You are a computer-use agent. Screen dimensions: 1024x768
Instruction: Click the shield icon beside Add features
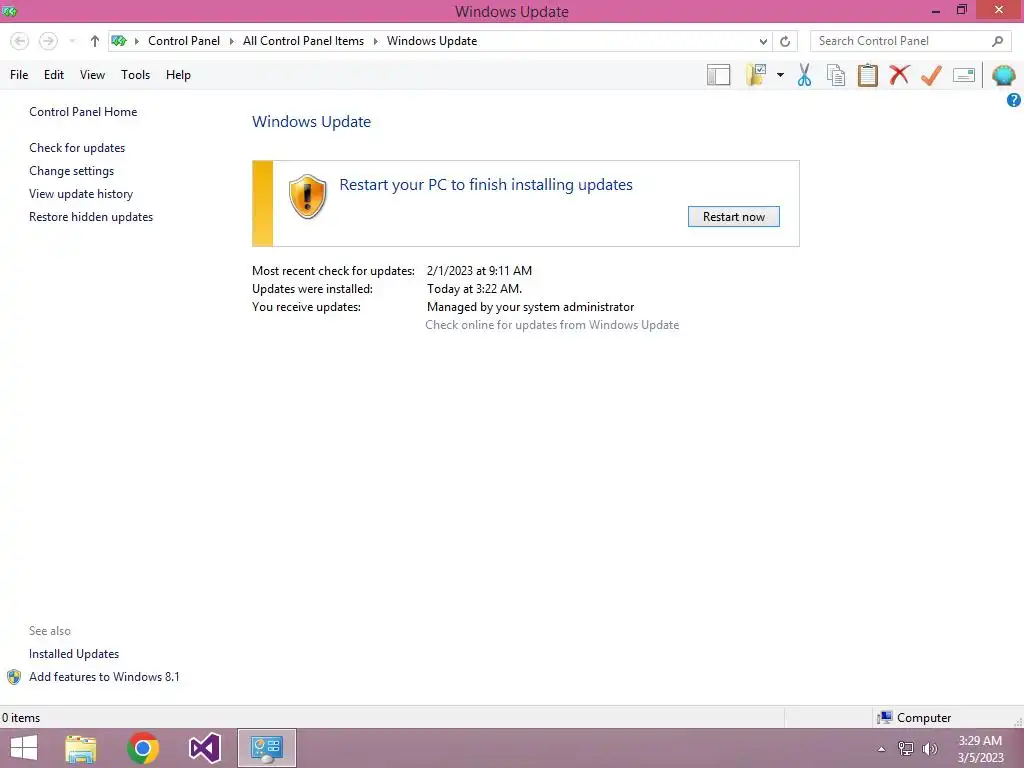14,677
